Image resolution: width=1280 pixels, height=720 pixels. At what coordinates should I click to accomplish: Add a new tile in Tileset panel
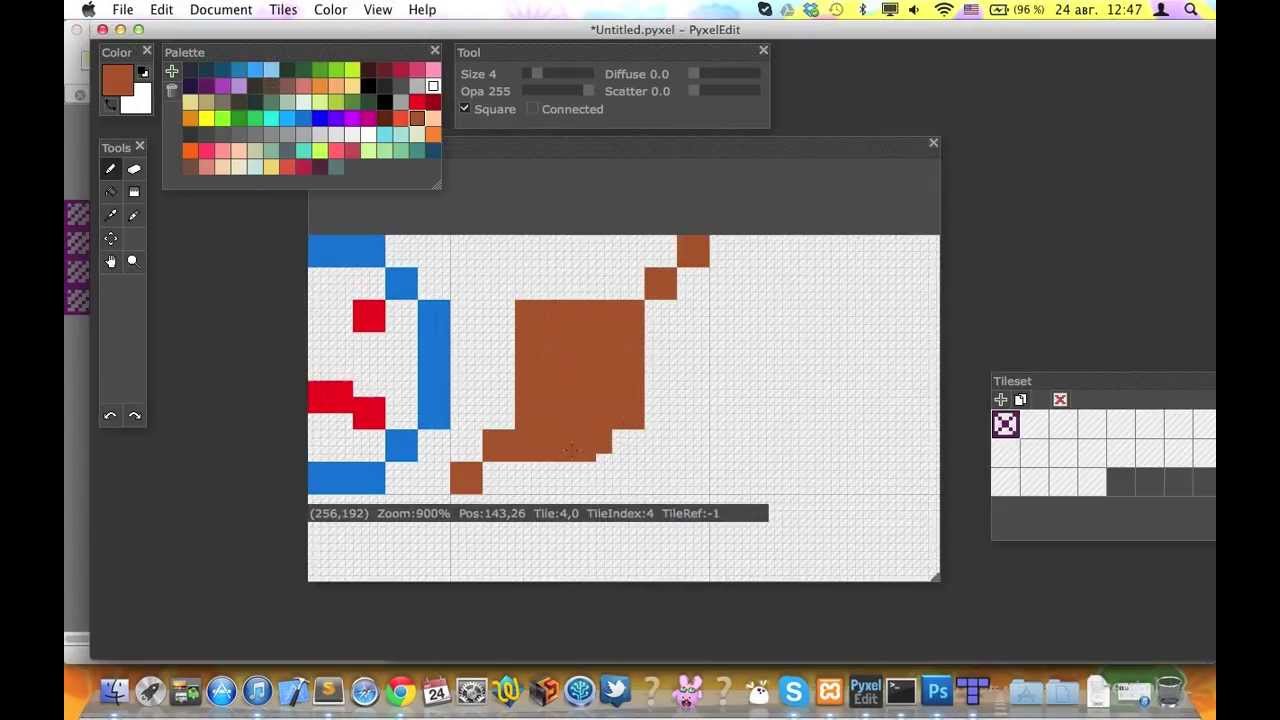(x=1001, y=400)
